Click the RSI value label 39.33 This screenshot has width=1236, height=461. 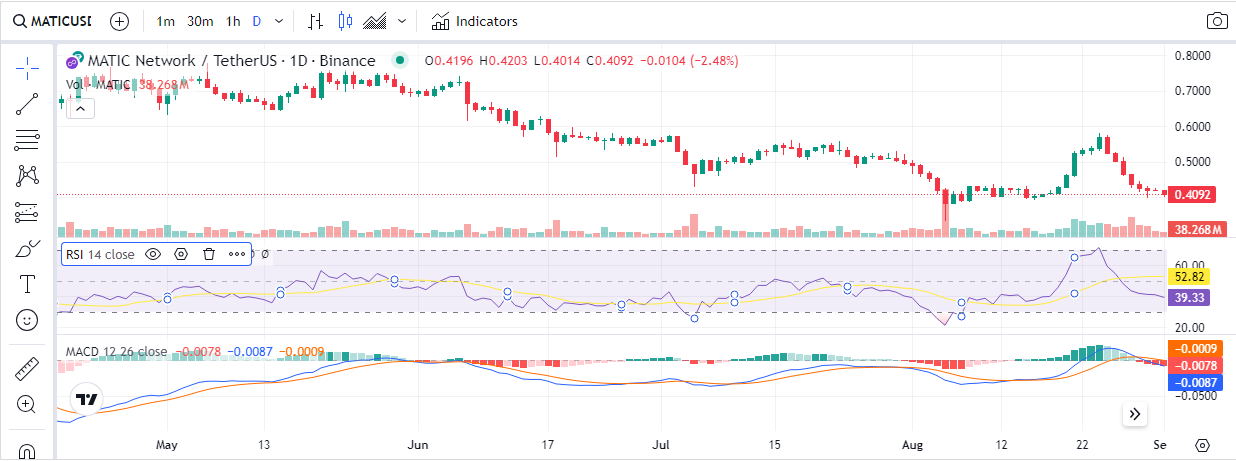coord(1189,298)
